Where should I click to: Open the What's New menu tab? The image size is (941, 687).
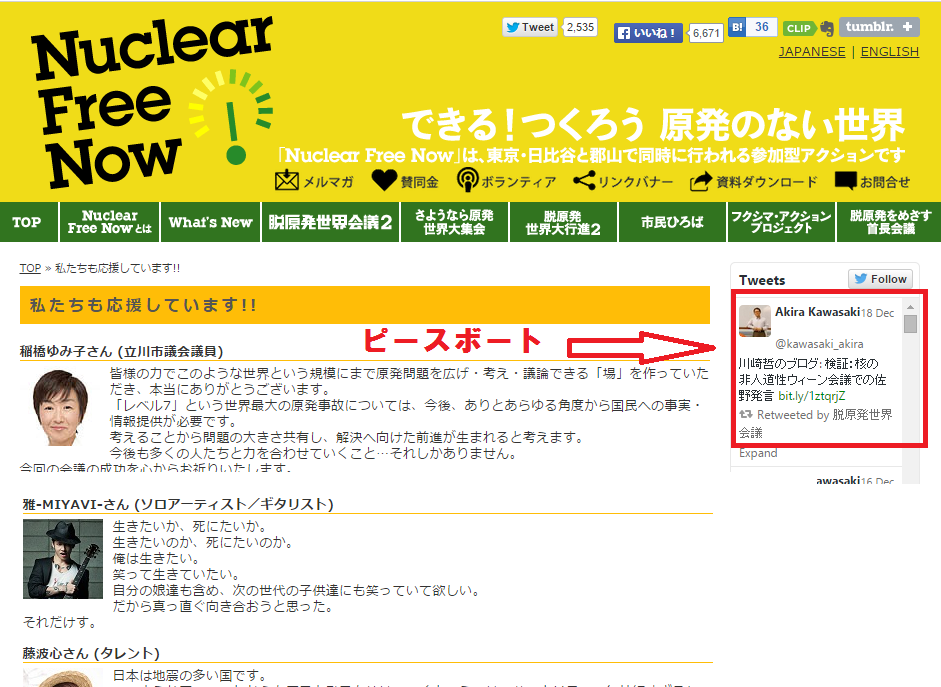pyautogui.click(x=211, y=223)
